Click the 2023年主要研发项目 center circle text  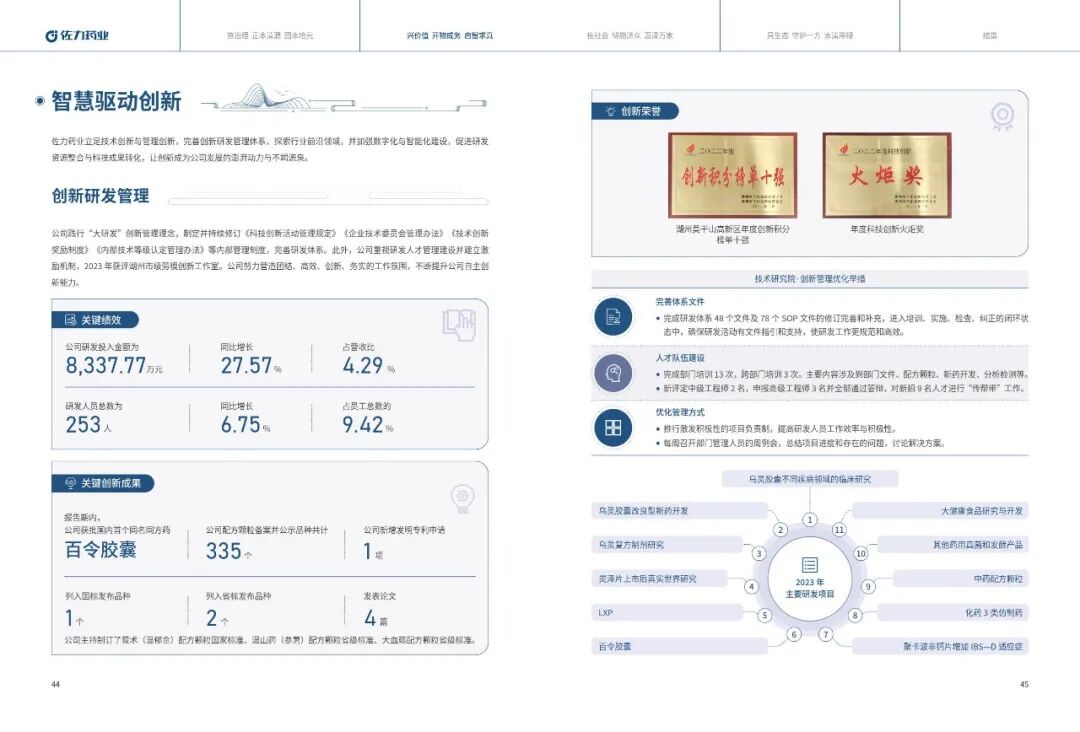(810, 588)
